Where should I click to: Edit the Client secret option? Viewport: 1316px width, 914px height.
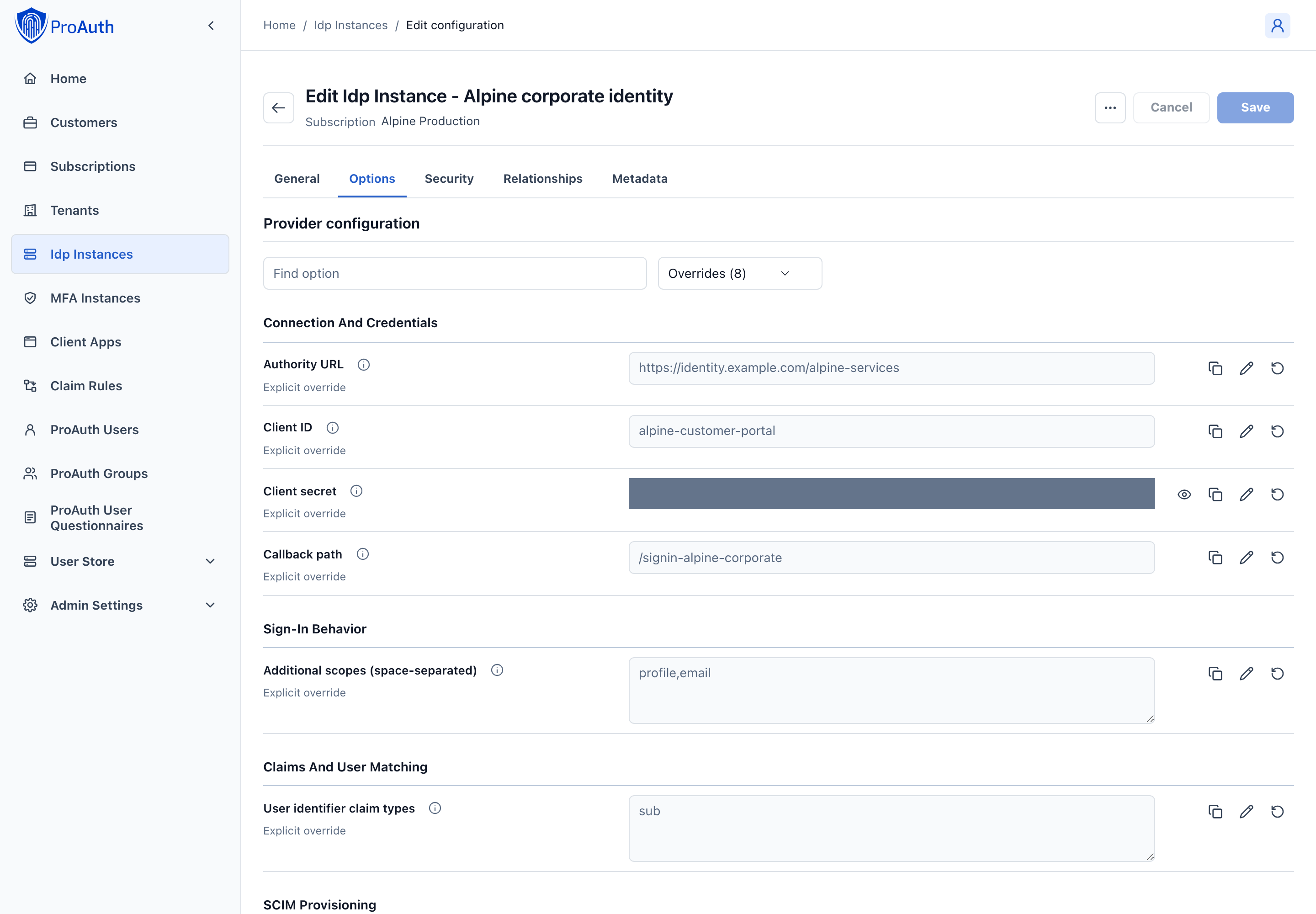1246,494
